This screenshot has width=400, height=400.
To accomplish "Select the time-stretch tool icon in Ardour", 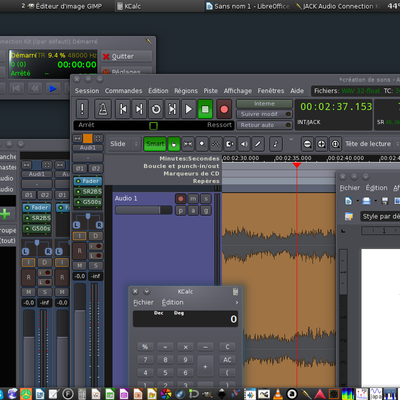I will click(x=230, y=144).
